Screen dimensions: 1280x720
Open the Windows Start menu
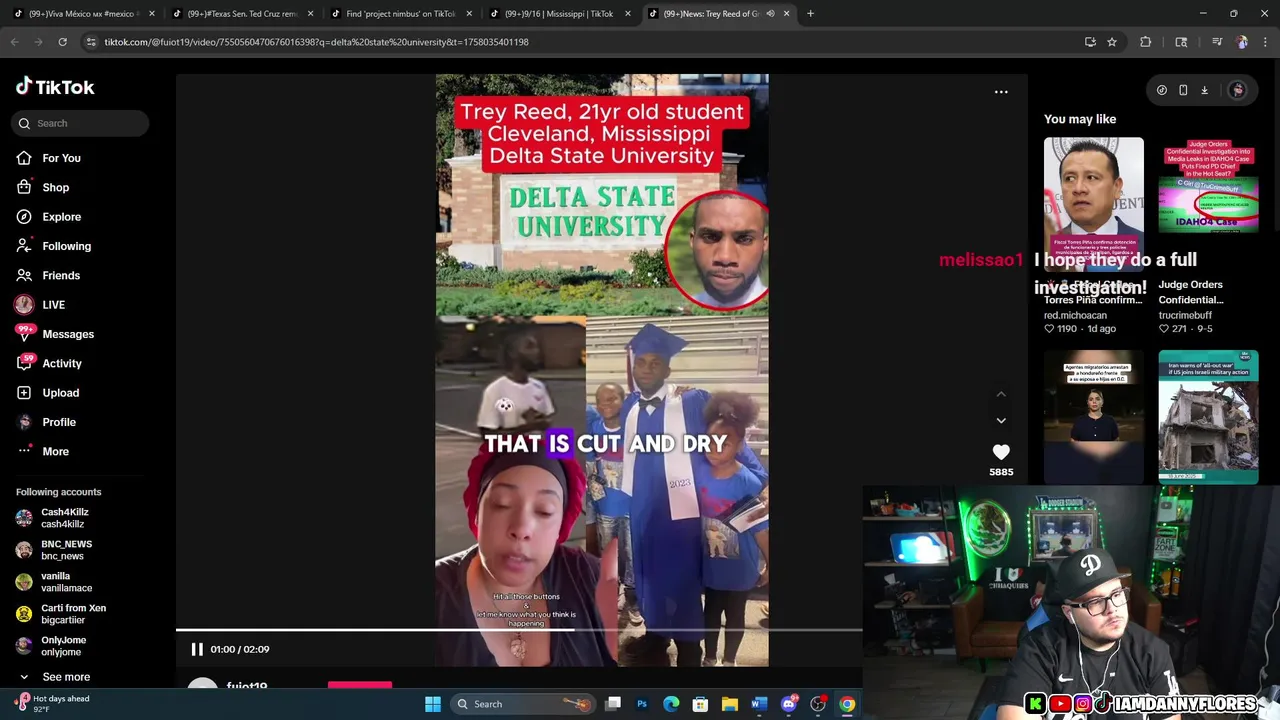click(x=433, y=704)
